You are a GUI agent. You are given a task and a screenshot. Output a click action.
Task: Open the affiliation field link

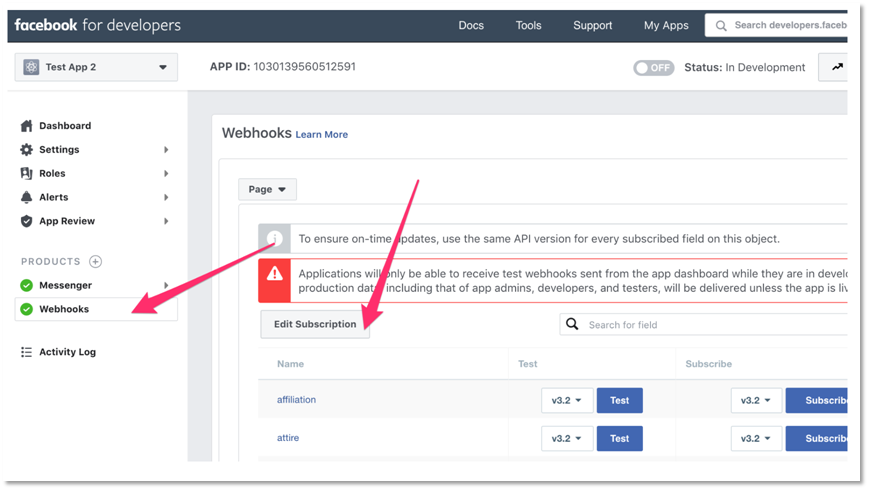[x=296, y=400]
